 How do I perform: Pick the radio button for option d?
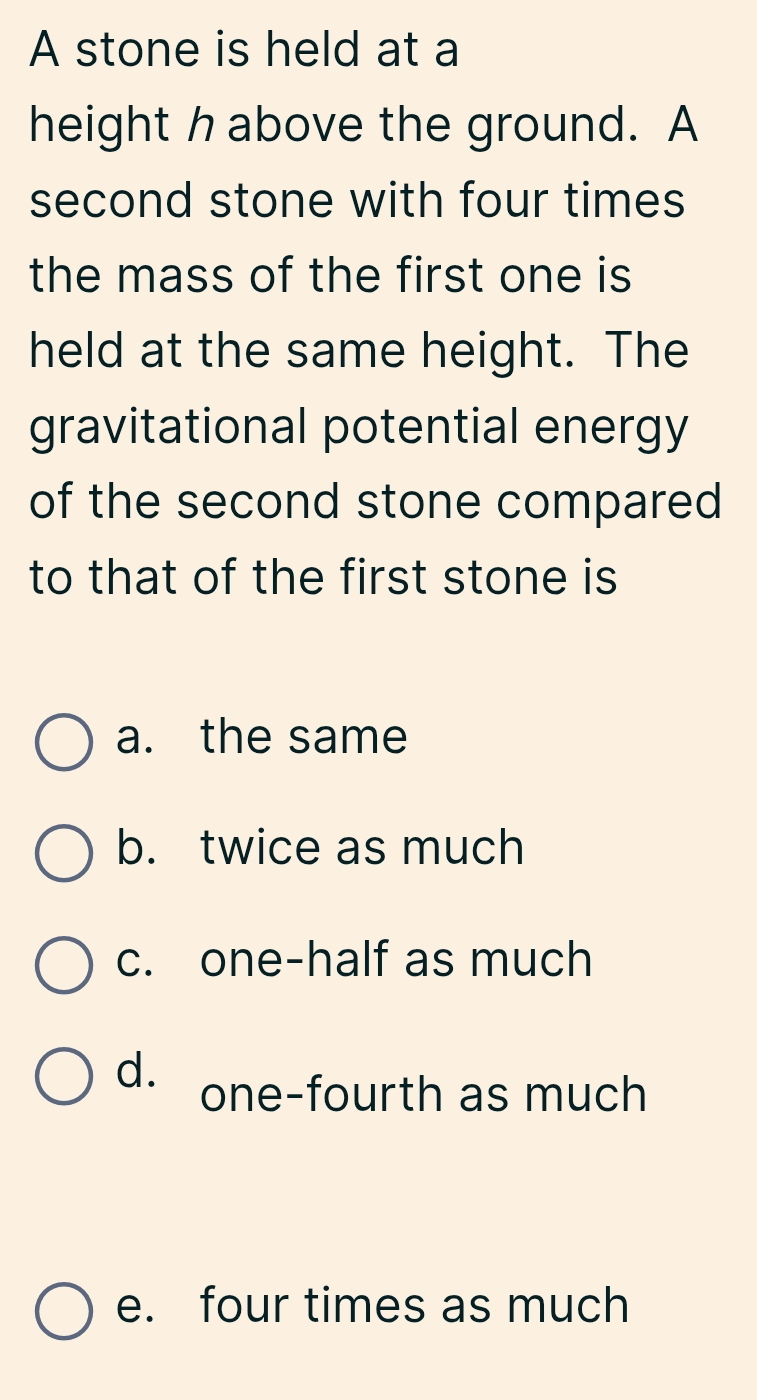(x=64, y=1077)
